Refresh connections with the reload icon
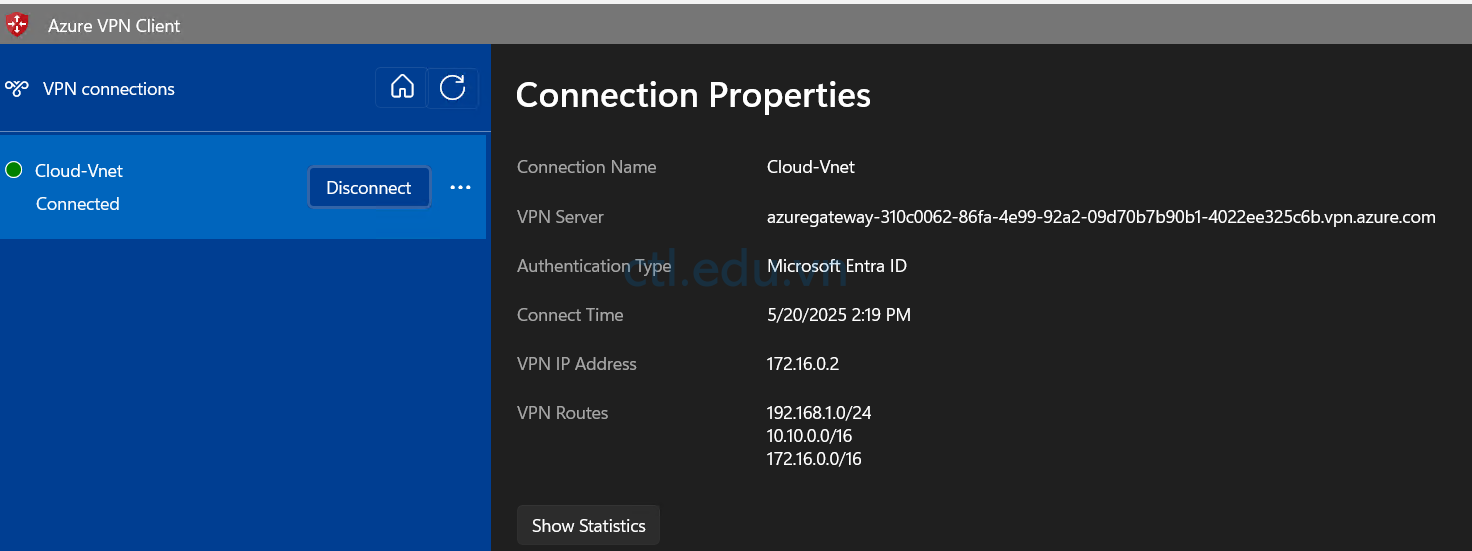 pos(453,88)
